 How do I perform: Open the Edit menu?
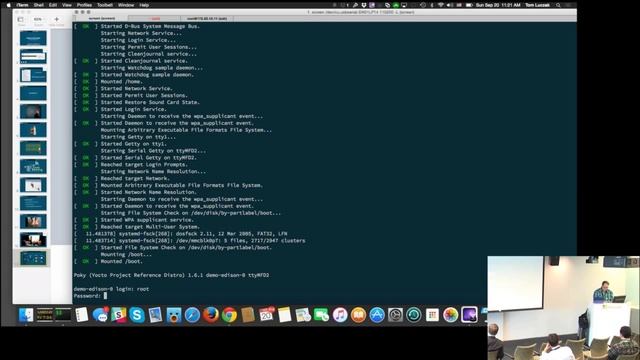click(x=53, y=5)
